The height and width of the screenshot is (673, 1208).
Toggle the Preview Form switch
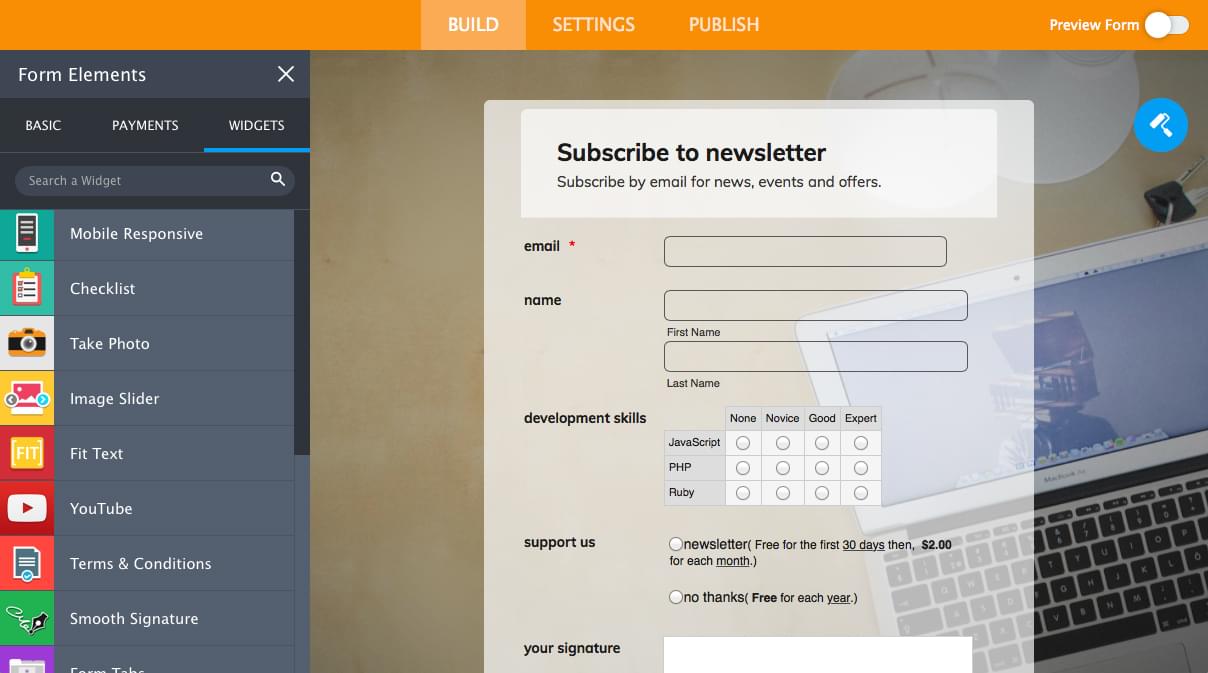coord(1166,25)
